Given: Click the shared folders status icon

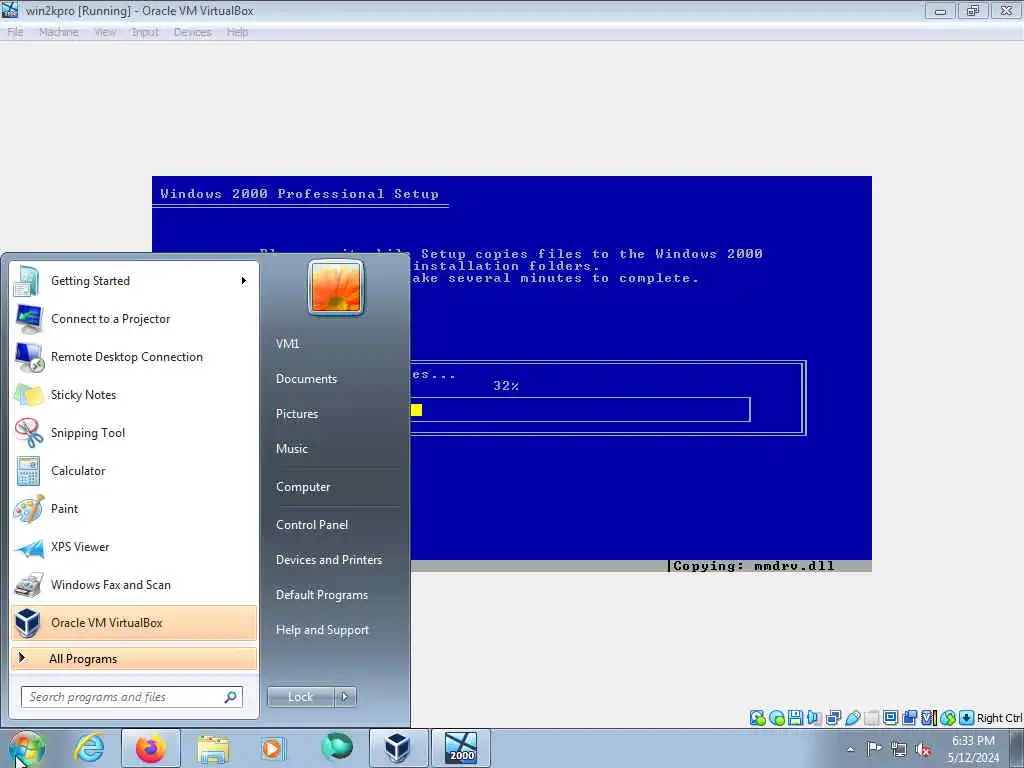Looking at the screenshot, I should pos(871,718).
